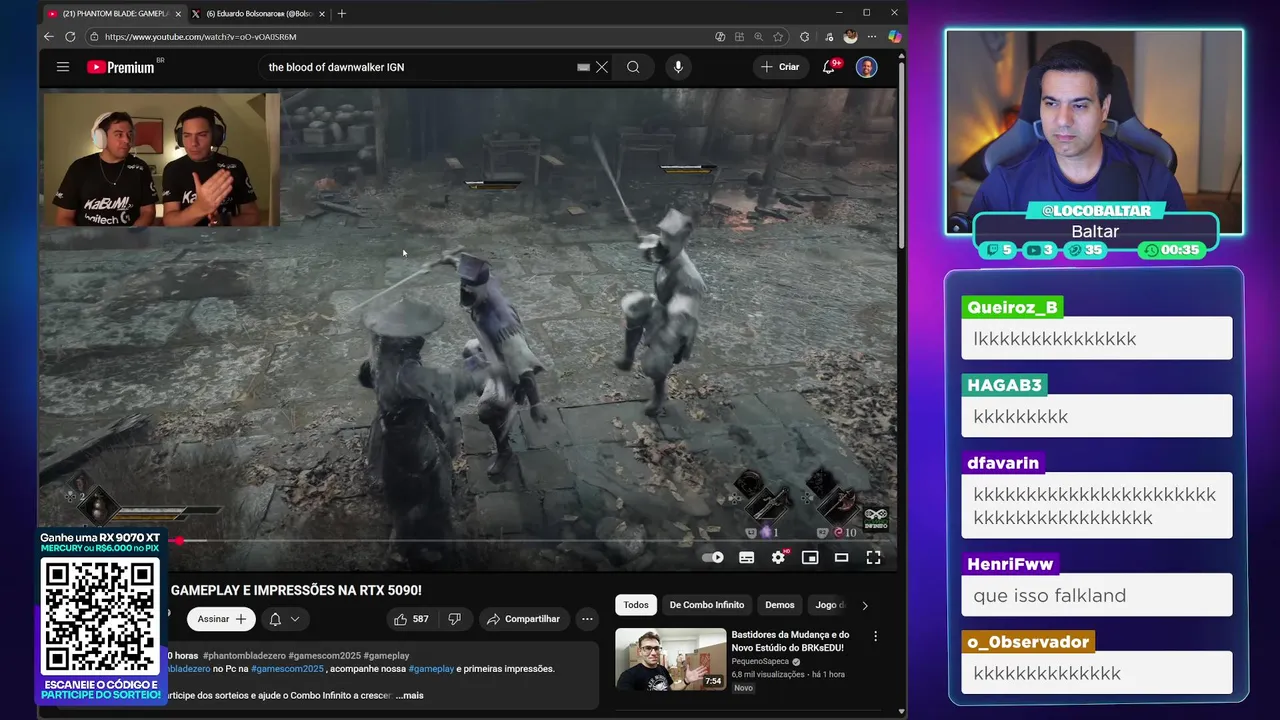Select De Combo Infinito filter chip
Viewport: 1280px width, 720px height.
coord(707,605)
